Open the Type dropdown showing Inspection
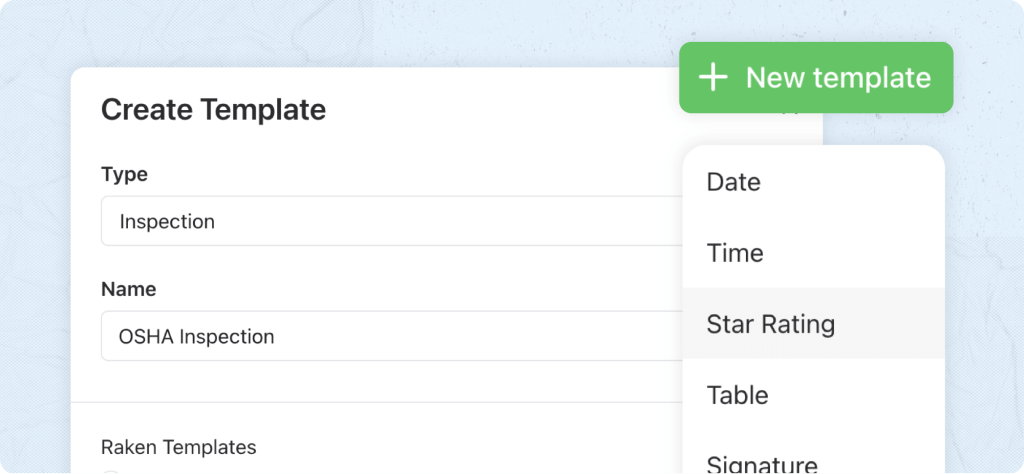Image resolution: width=1024 pixels, height=474 pixels. (390, 222)
